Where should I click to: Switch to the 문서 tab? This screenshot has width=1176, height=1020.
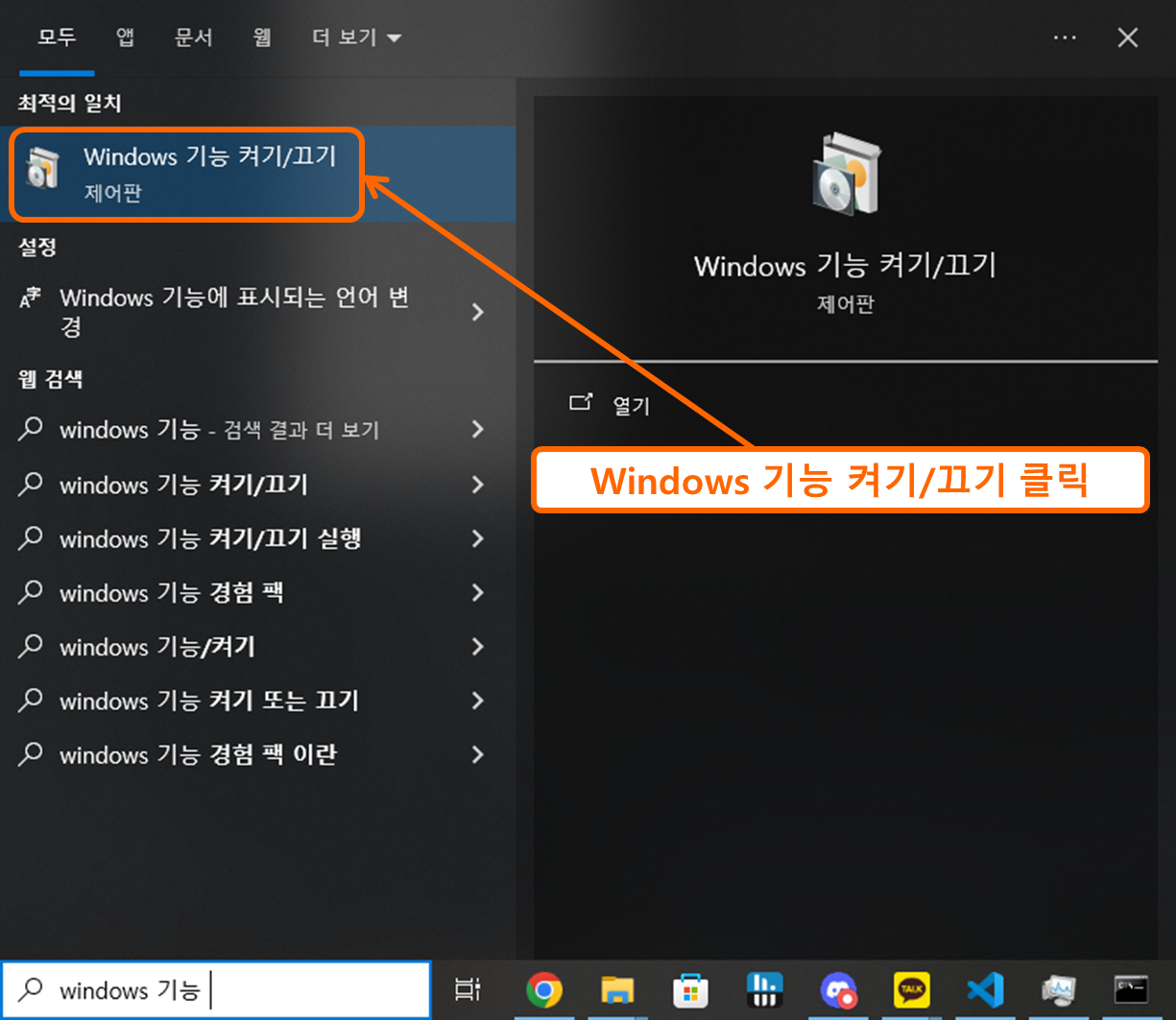point(193,37)
